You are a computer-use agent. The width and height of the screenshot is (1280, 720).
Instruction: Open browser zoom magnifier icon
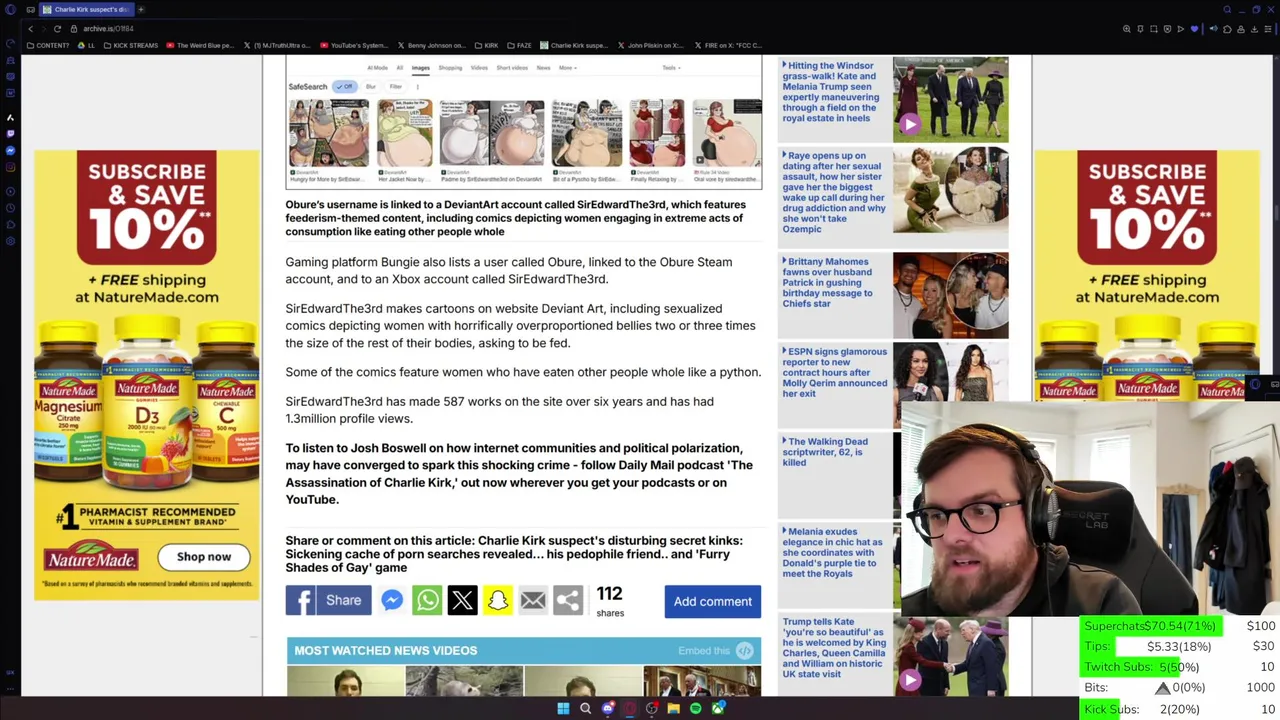(1127, 29)
